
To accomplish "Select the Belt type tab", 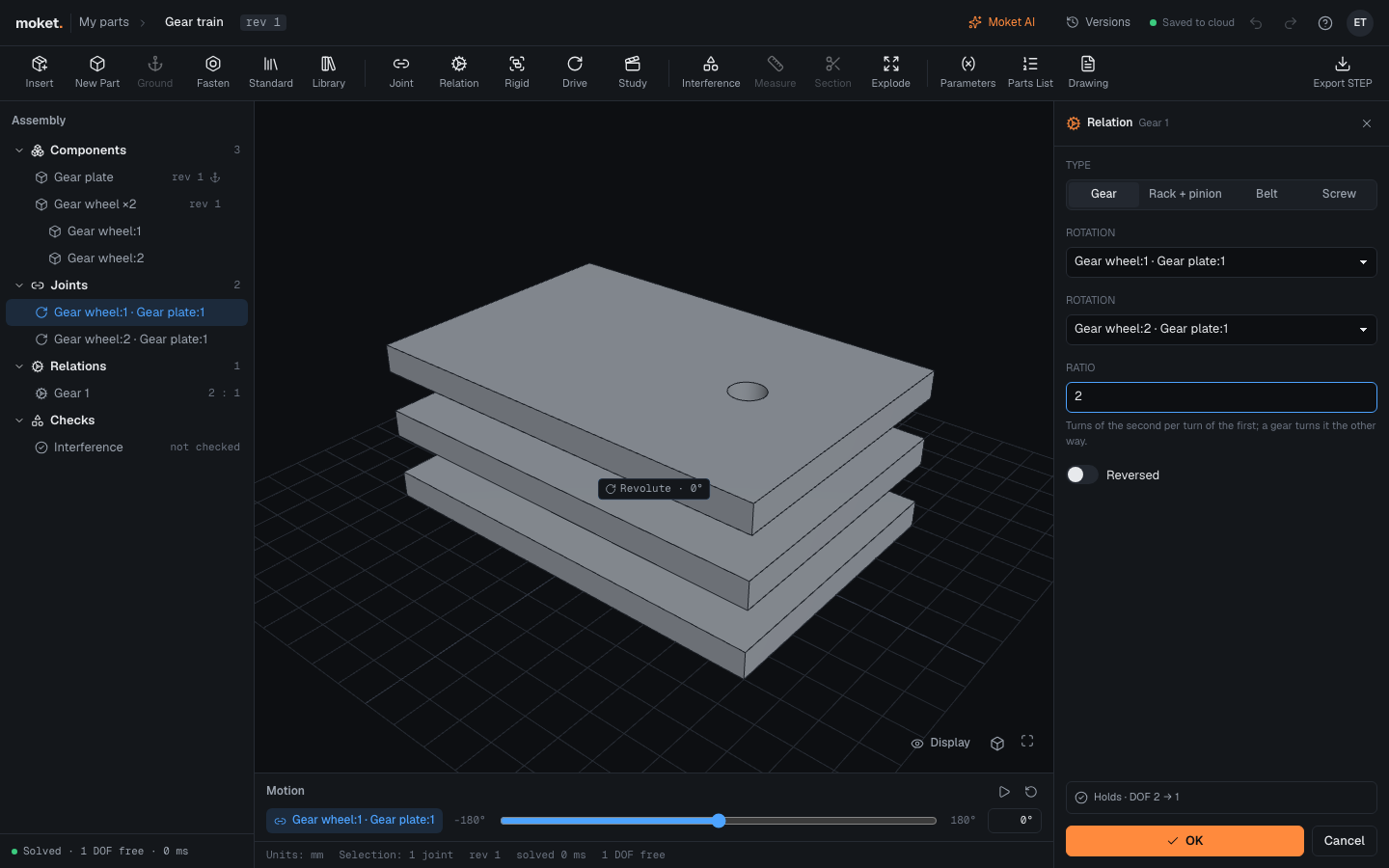I will [1266, 194].
